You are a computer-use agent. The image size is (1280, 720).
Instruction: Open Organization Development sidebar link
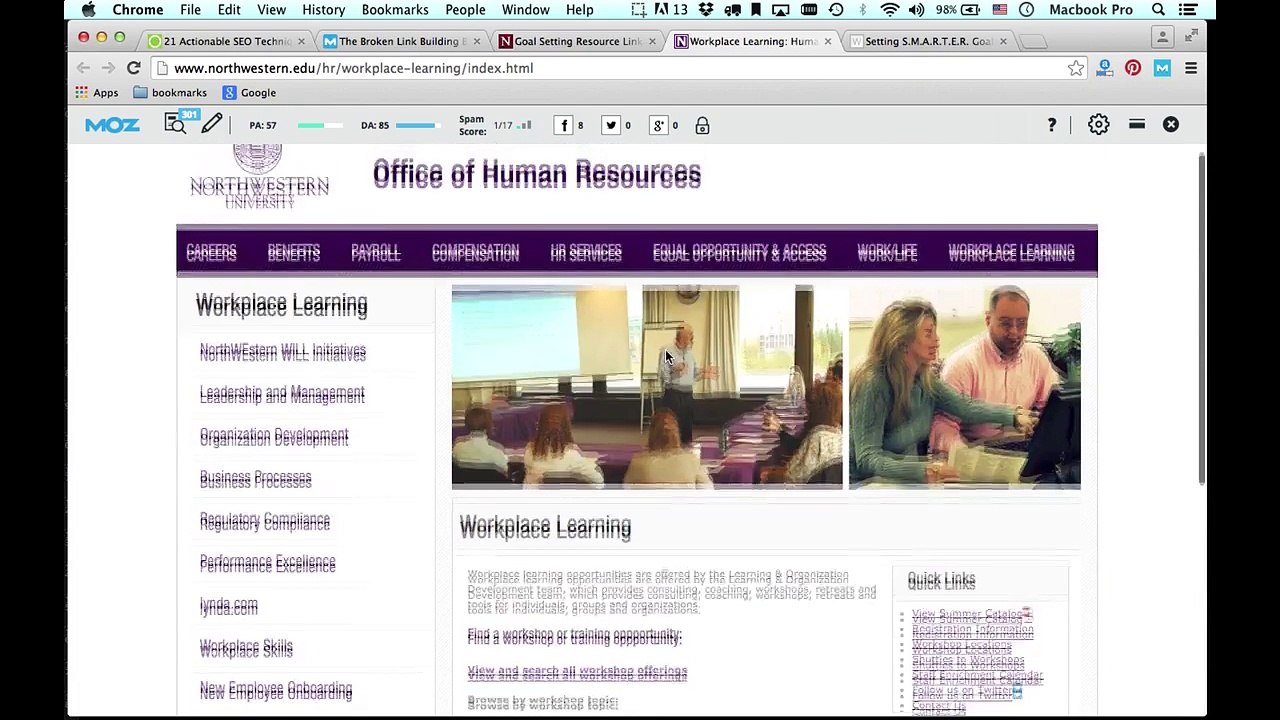click(274, 436)
